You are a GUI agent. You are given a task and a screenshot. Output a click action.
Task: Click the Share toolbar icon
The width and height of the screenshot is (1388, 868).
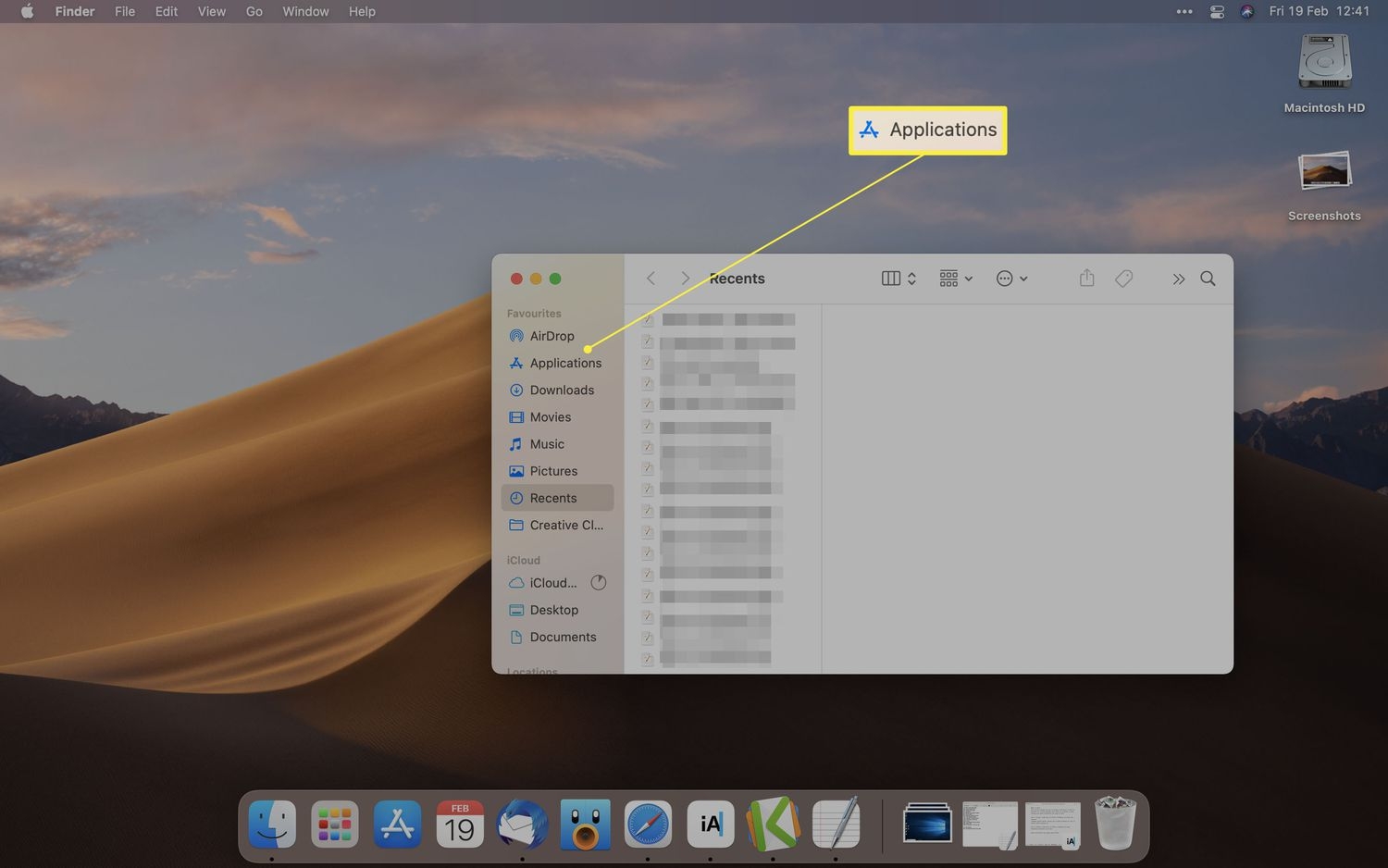pos(1087,279)
